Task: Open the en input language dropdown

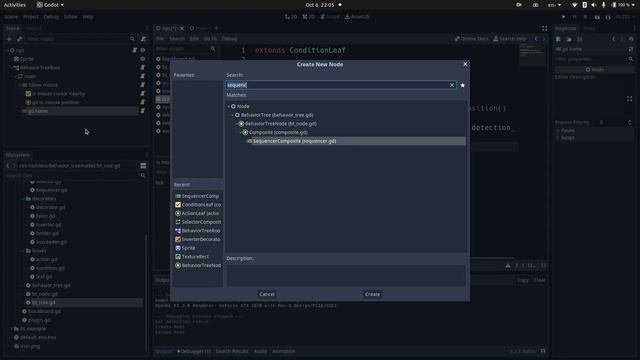Action: (x=554, y=5)
